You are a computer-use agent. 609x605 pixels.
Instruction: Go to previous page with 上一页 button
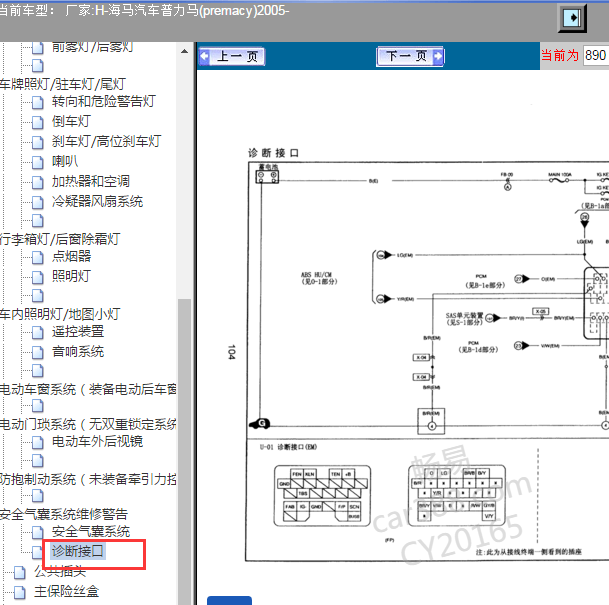232,57
